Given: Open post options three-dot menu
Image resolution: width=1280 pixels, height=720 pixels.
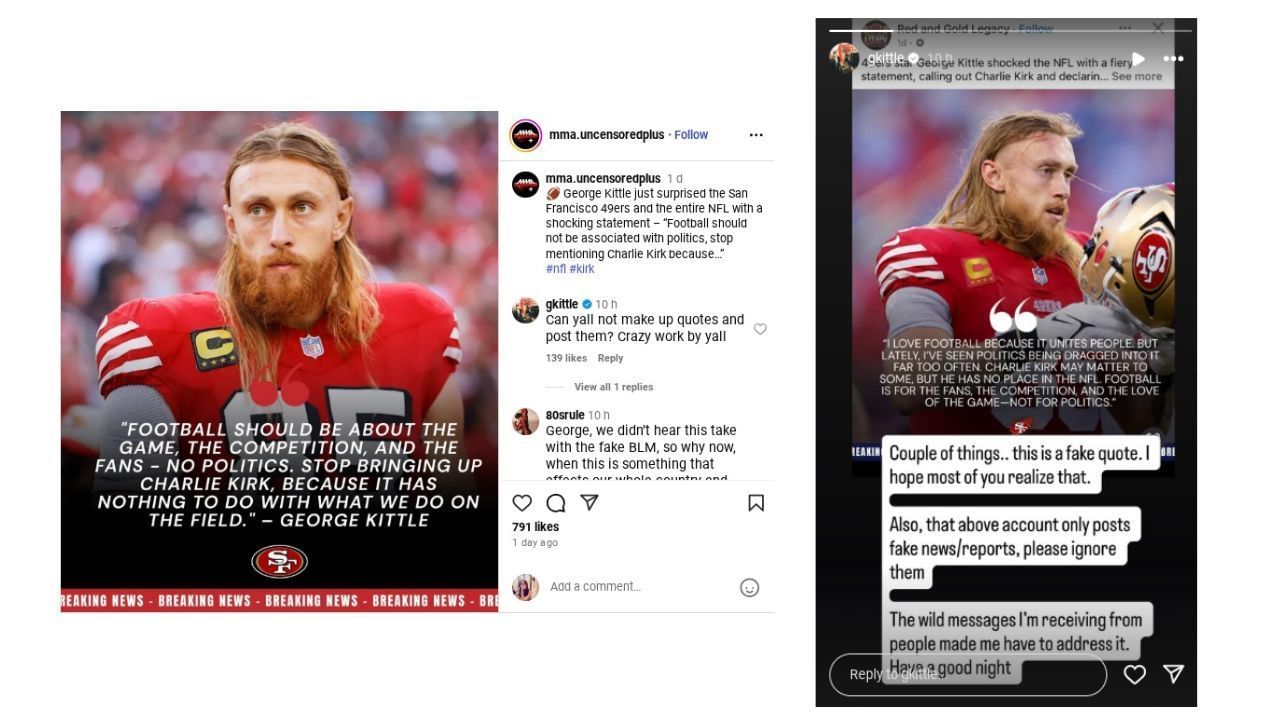Looking at the screenshot, I should [756, 135].
